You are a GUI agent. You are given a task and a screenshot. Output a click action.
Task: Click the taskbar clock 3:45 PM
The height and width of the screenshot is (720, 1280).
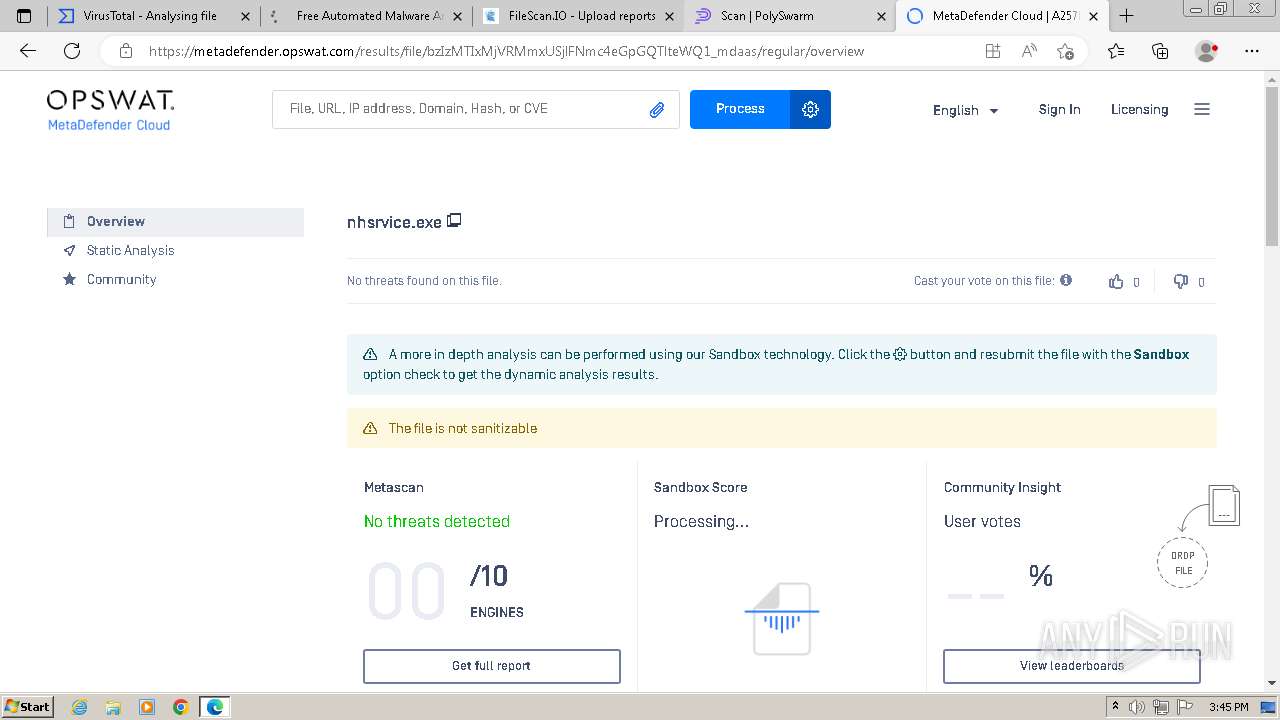(x=1228, y=707)
